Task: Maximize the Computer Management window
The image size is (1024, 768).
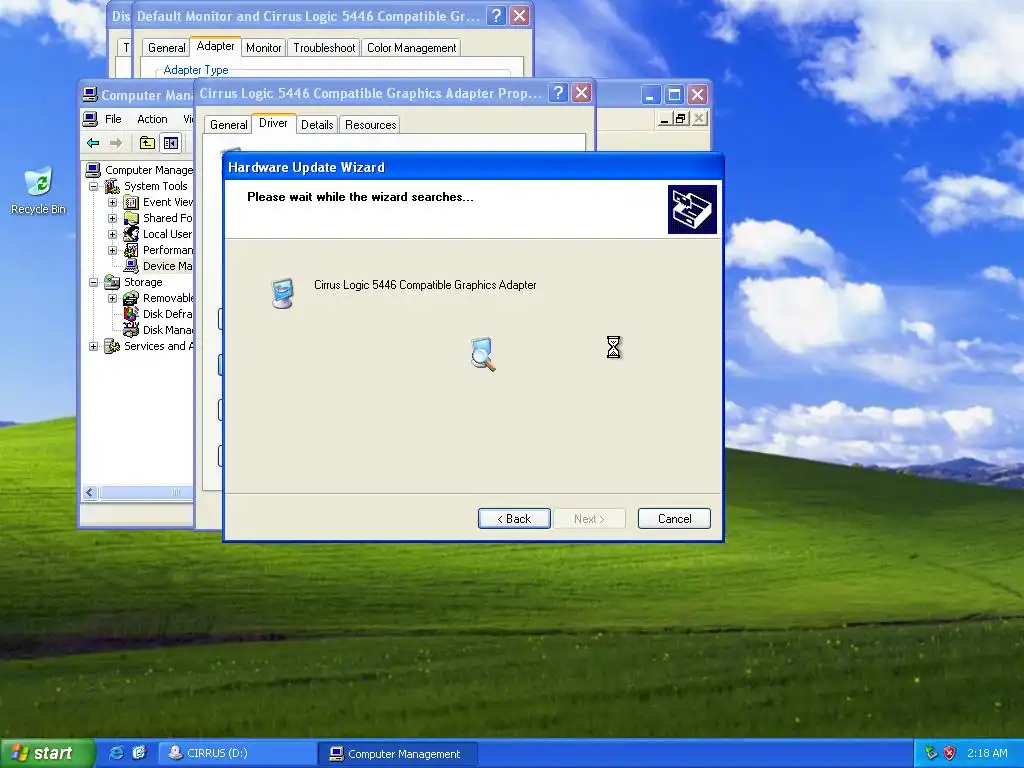Action: (x=674, y=95)
